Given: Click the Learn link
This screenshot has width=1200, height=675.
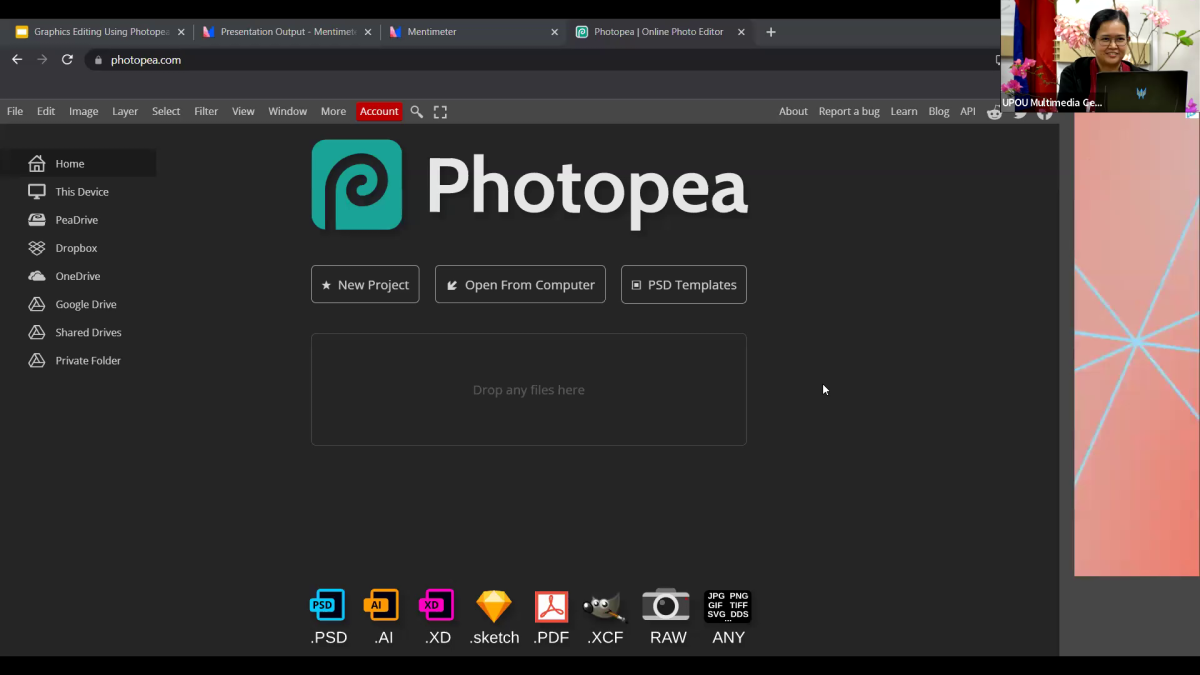Looking at the screenshot, I should click(903, 112).
